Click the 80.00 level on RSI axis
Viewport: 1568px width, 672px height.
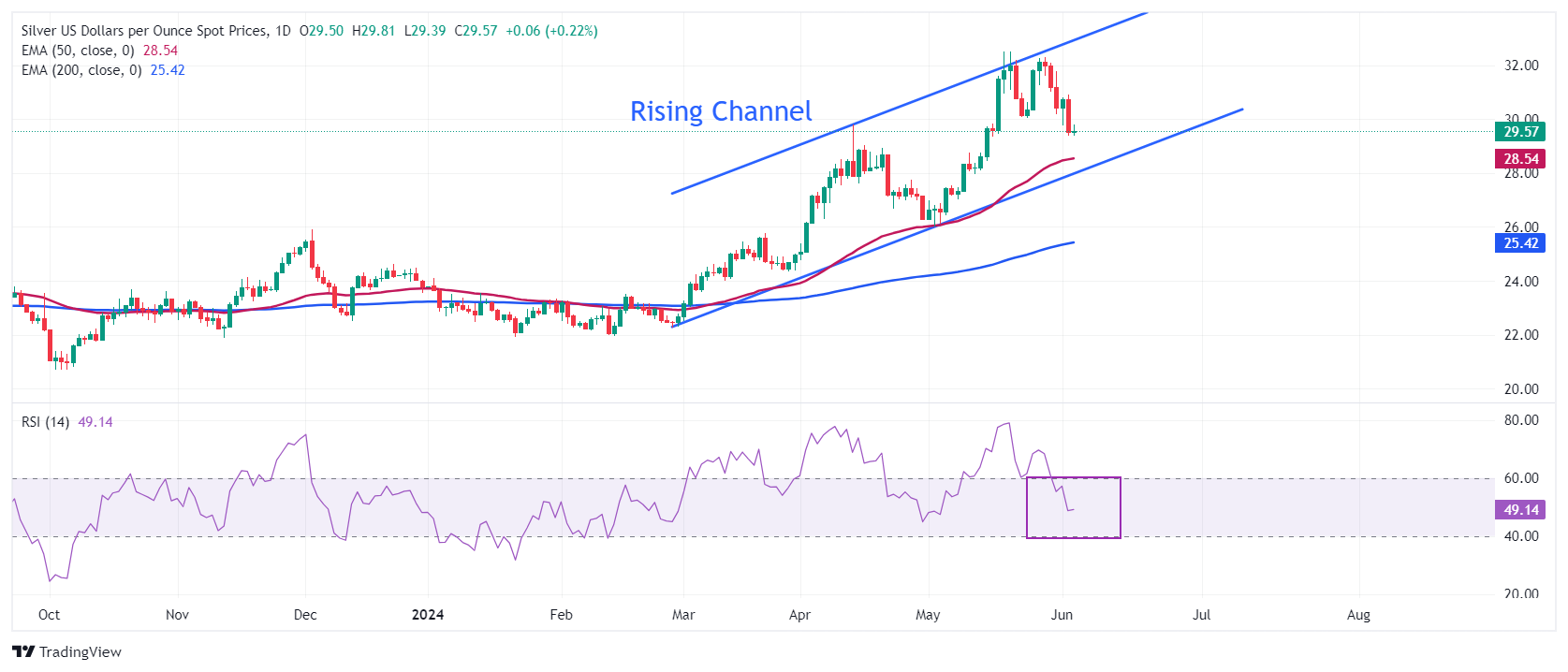click(x=1520, y=420)
